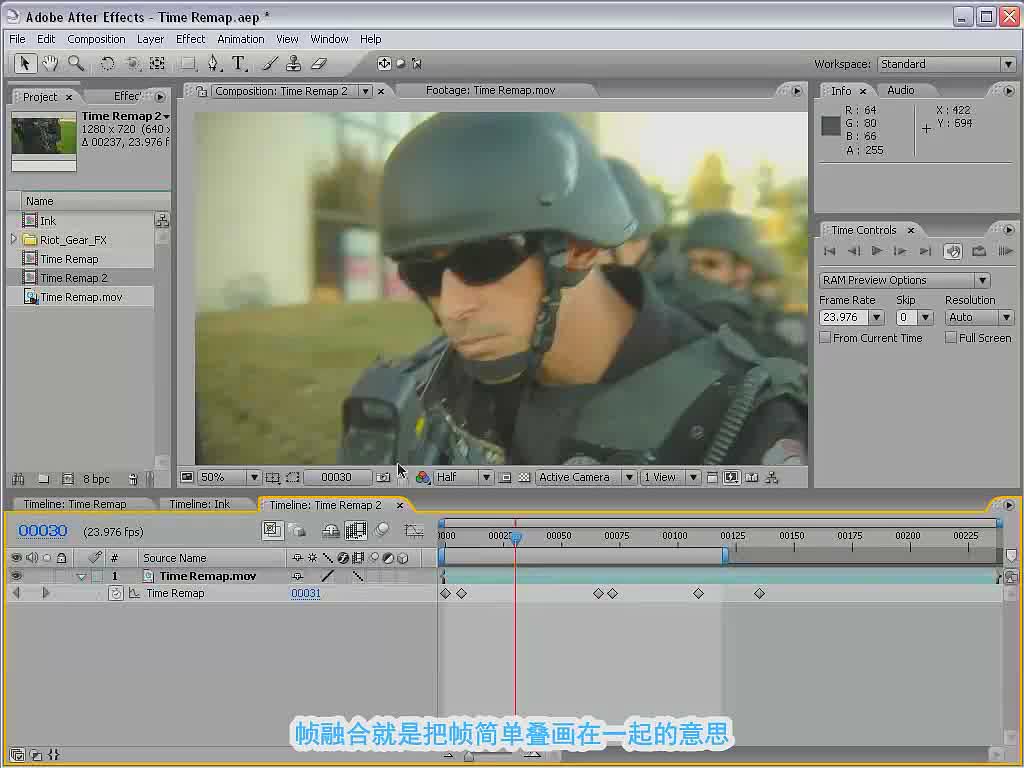The width and height of the screenshot is (1024, 768).
Task: Select the Eraser tool
Action: click(319, 63)
